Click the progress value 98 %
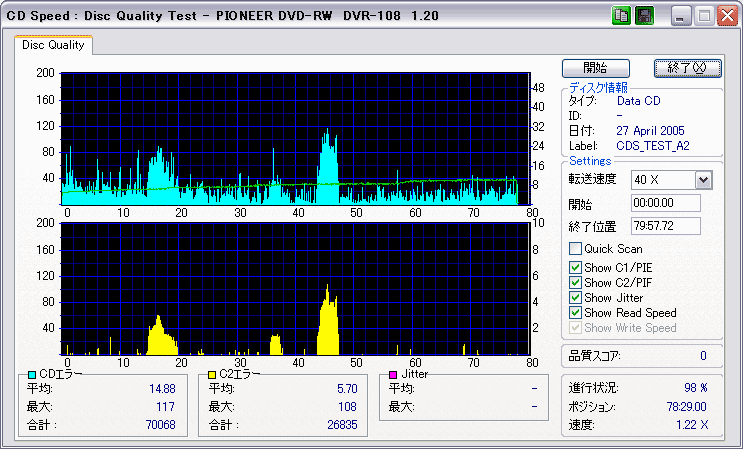Screen dimensions: 743x449 (696, 388)
